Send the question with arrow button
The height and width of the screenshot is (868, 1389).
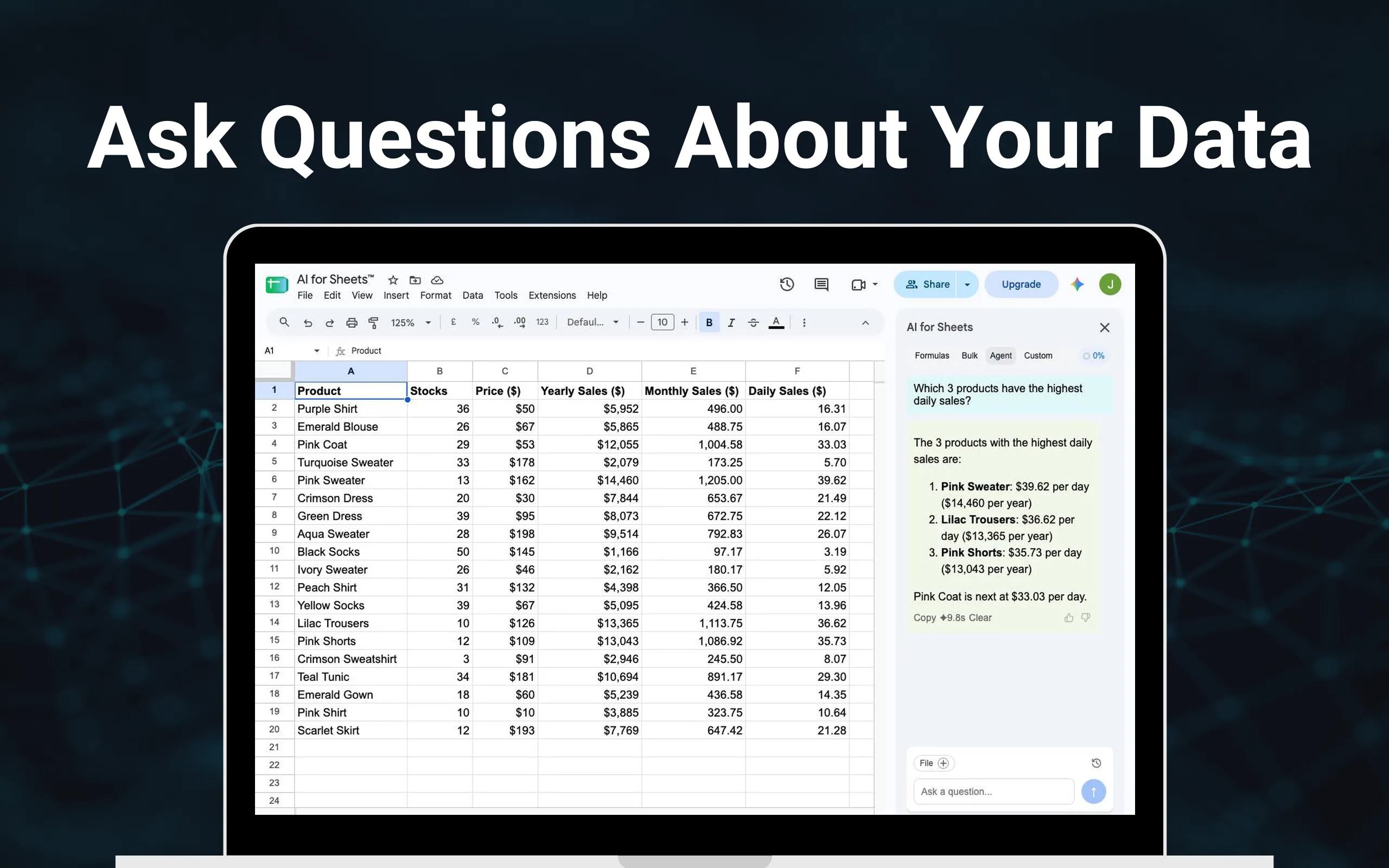pos(1093,792)
